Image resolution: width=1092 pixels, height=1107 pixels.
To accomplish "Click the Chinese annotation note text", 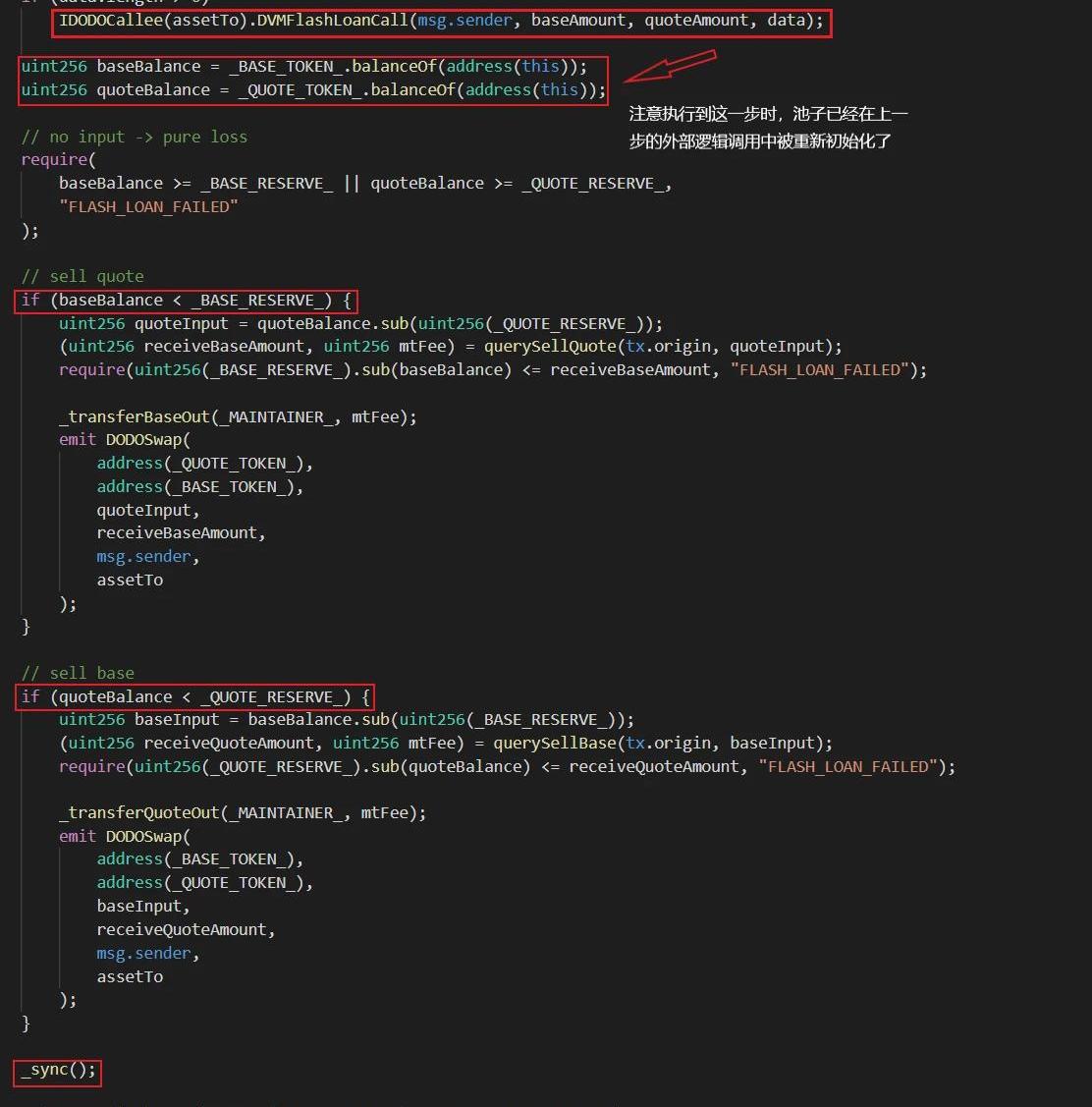I will (768, 128).
